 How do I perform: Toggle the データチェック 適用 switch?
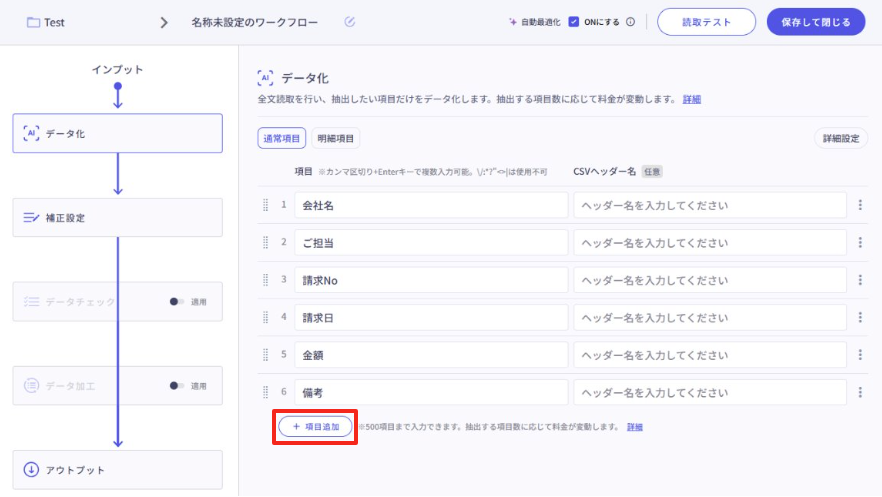177,301
